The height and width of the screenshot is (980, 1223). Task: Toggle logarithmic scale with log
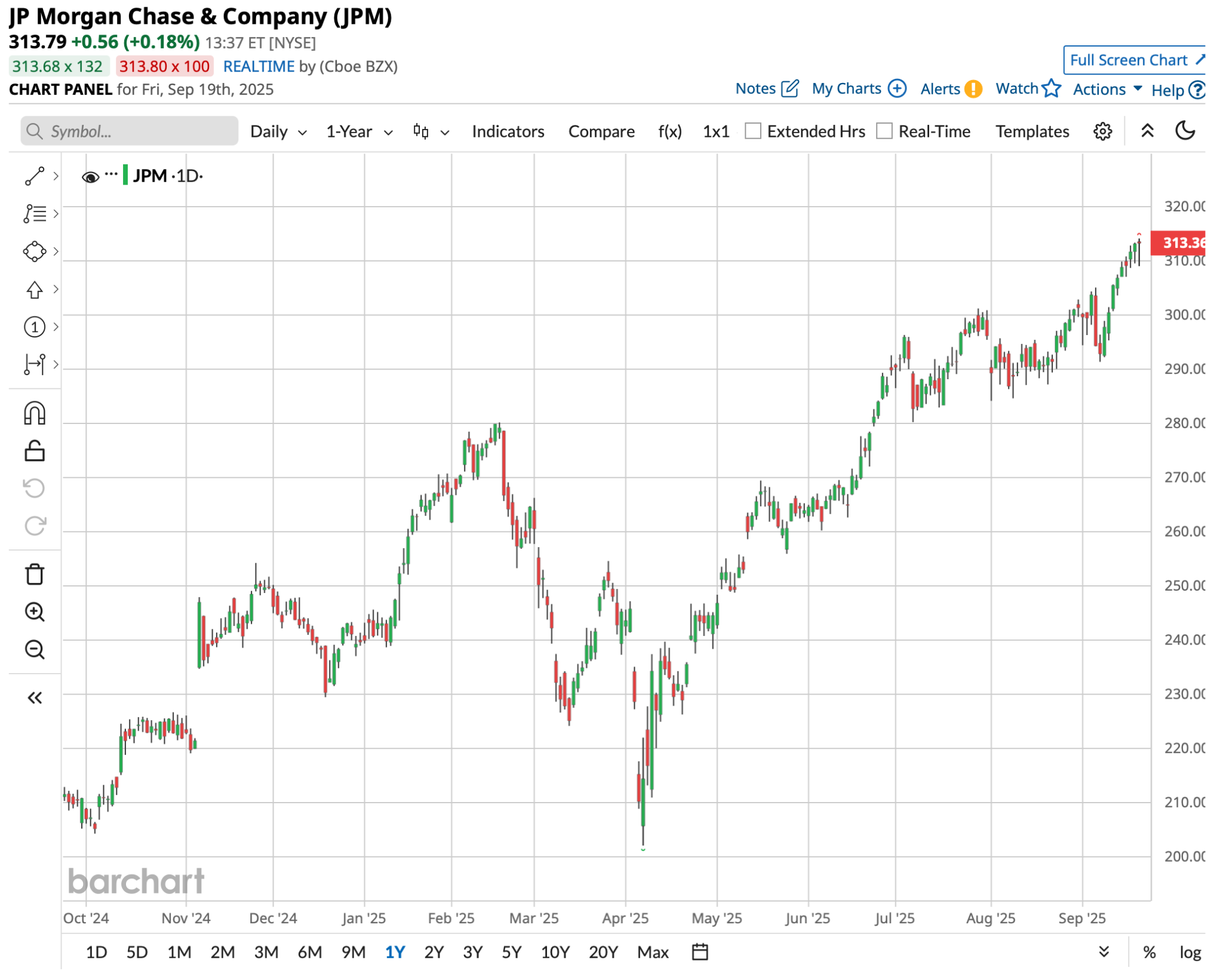[x=1190, y=952]
